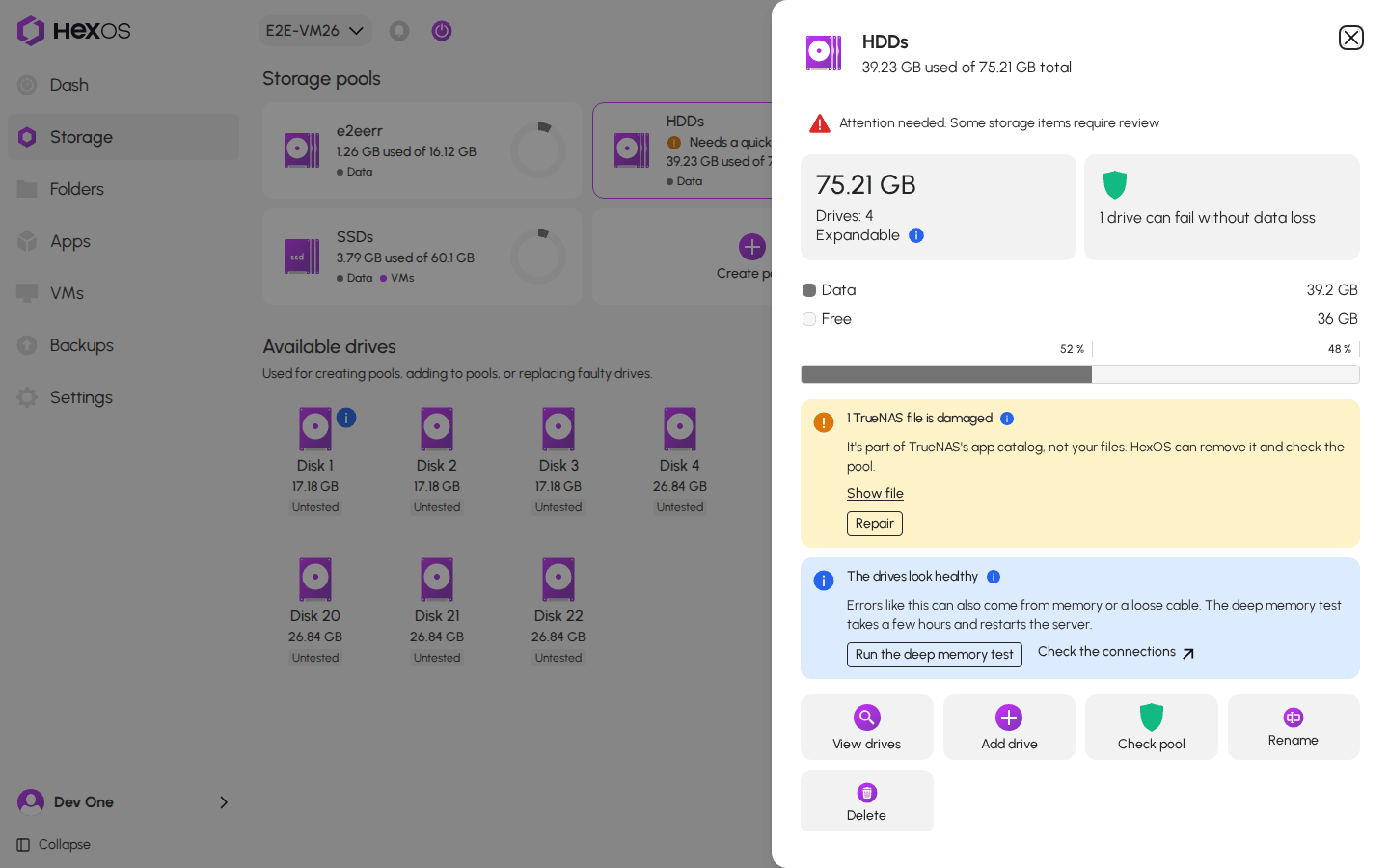Select Disk 2 drive icon

(437, 429)
